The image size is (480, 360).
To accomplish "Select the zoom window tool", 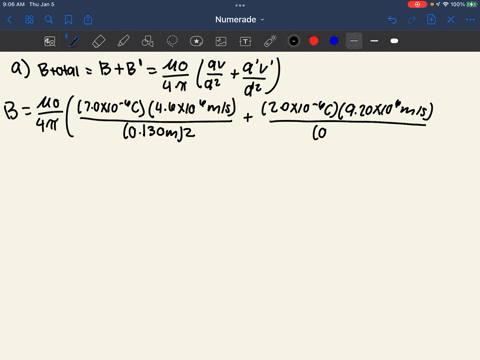I will click(x=50, y=41).
